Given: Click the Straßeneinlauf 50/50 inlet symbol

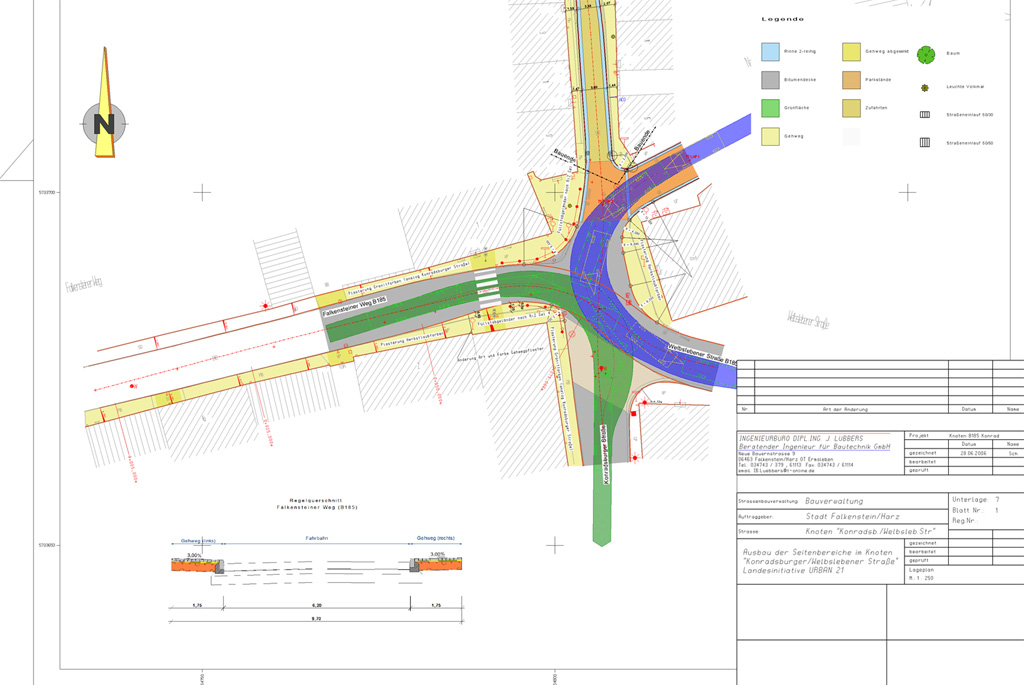Looking at the screenshot, I should pos(924,142).
